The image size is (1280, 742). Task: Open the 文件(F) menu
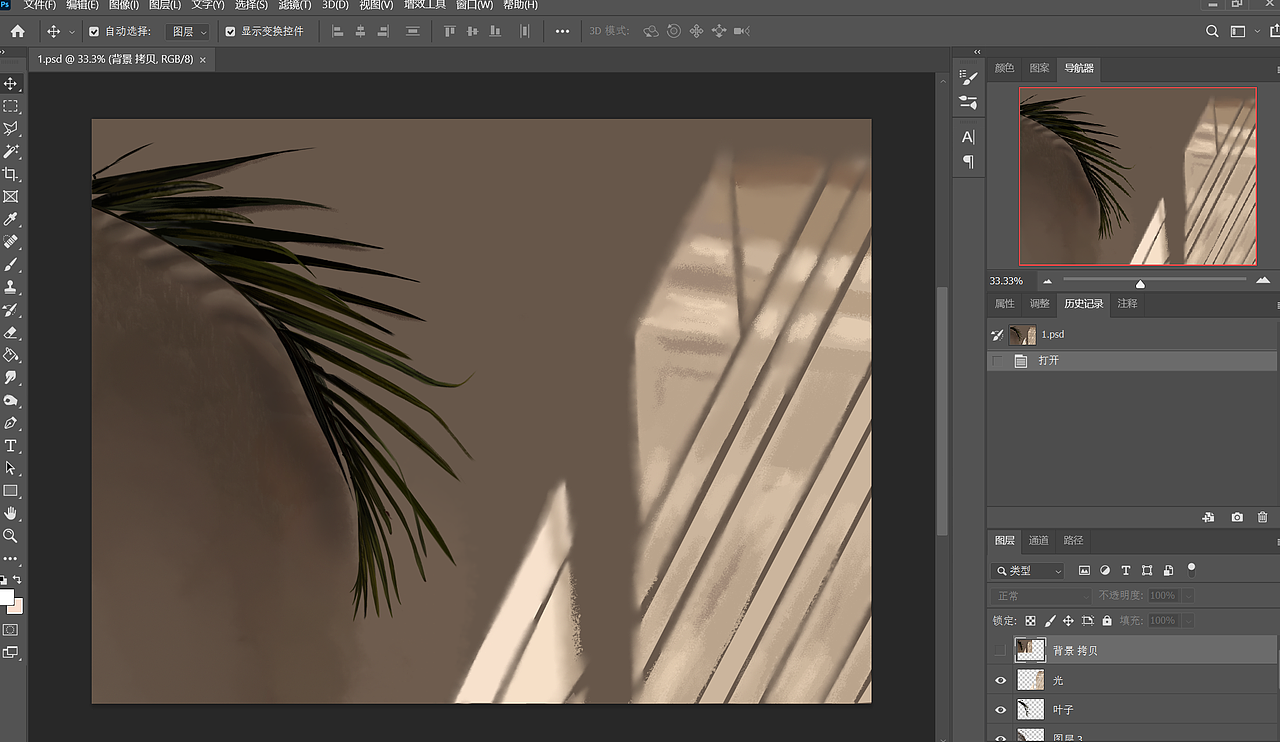click(40, 5)
